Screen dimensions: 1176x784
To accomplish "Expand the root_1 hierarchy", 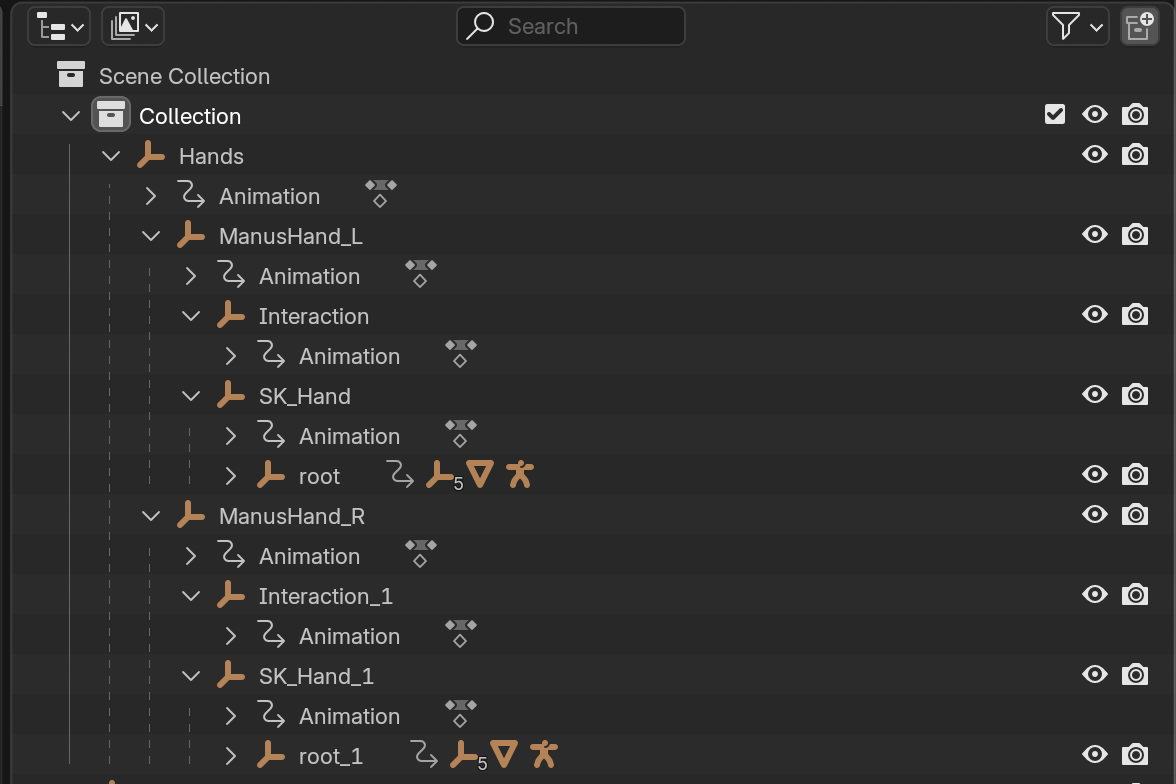I will (x=231, y=756).
